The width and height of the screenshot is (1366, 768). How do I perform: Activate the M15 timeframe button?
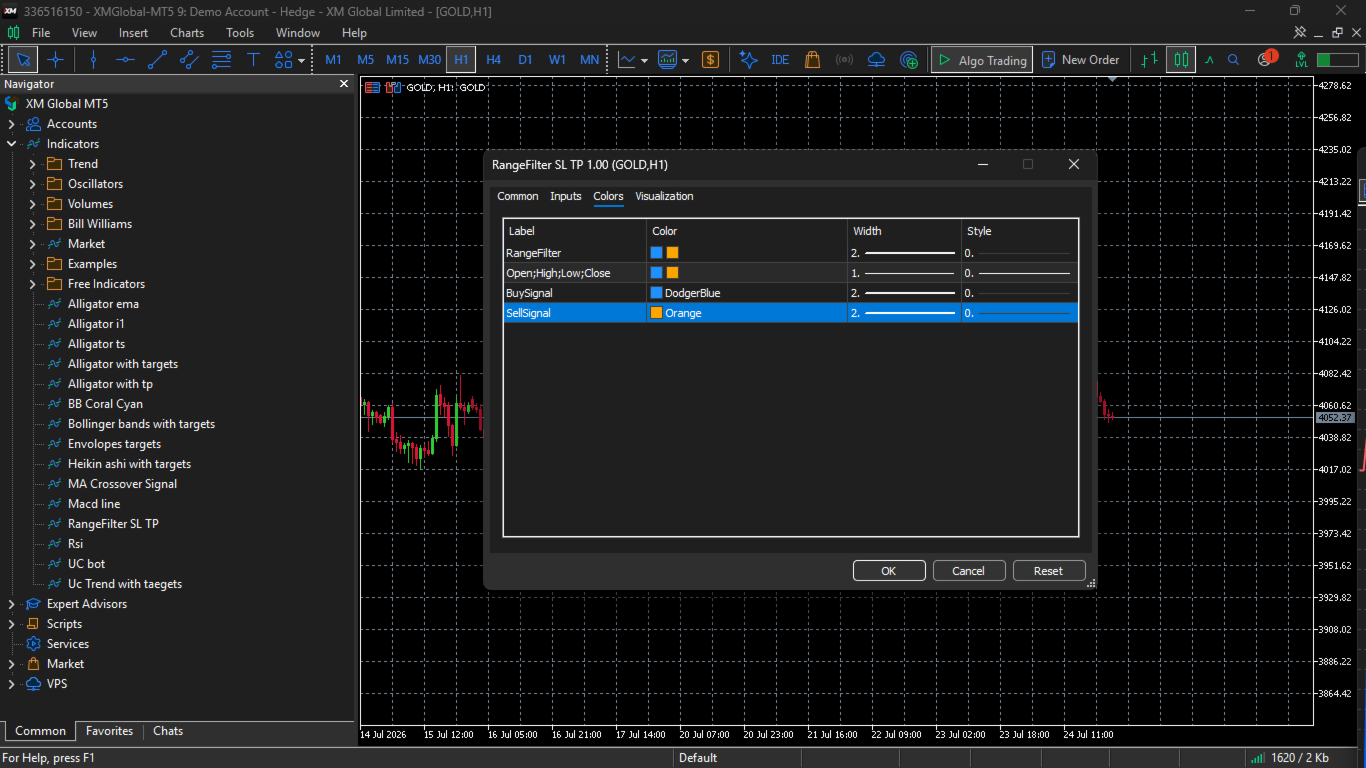pos(397,60)
